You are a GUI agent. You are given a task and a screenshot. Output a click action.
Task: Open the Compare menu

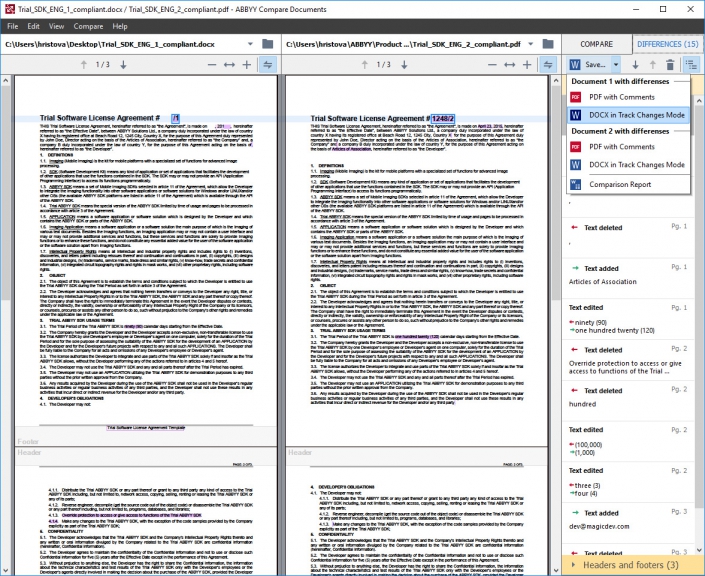88,26
